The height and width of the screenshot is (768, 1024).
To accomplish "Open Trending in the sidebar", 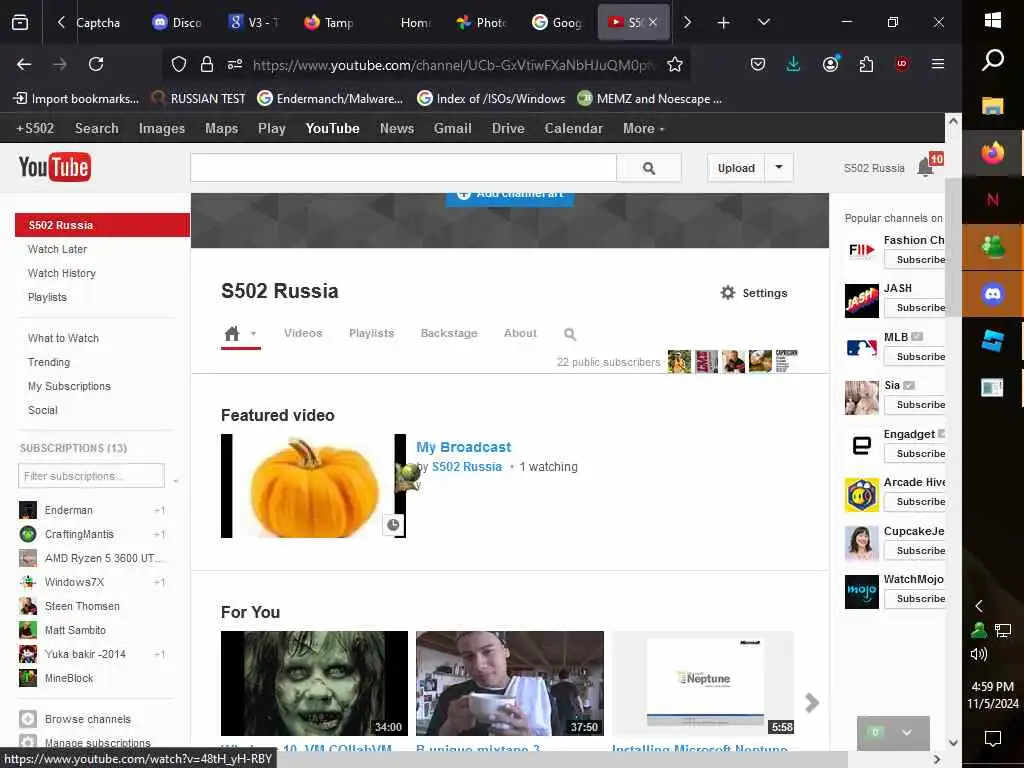I will (49, 362).
